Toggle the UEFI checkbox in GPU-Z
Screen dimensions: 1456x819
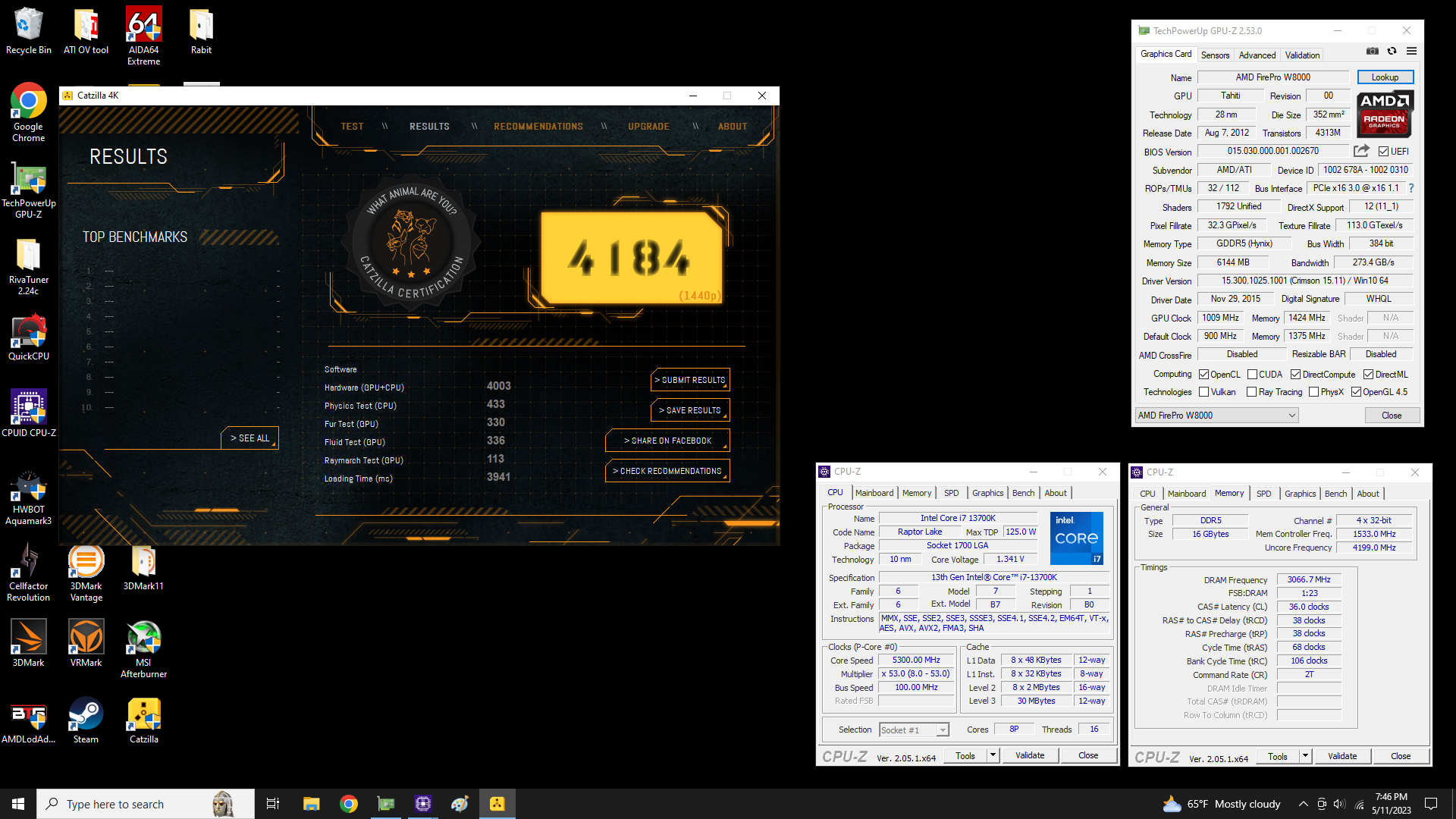tap(1384, 152)
